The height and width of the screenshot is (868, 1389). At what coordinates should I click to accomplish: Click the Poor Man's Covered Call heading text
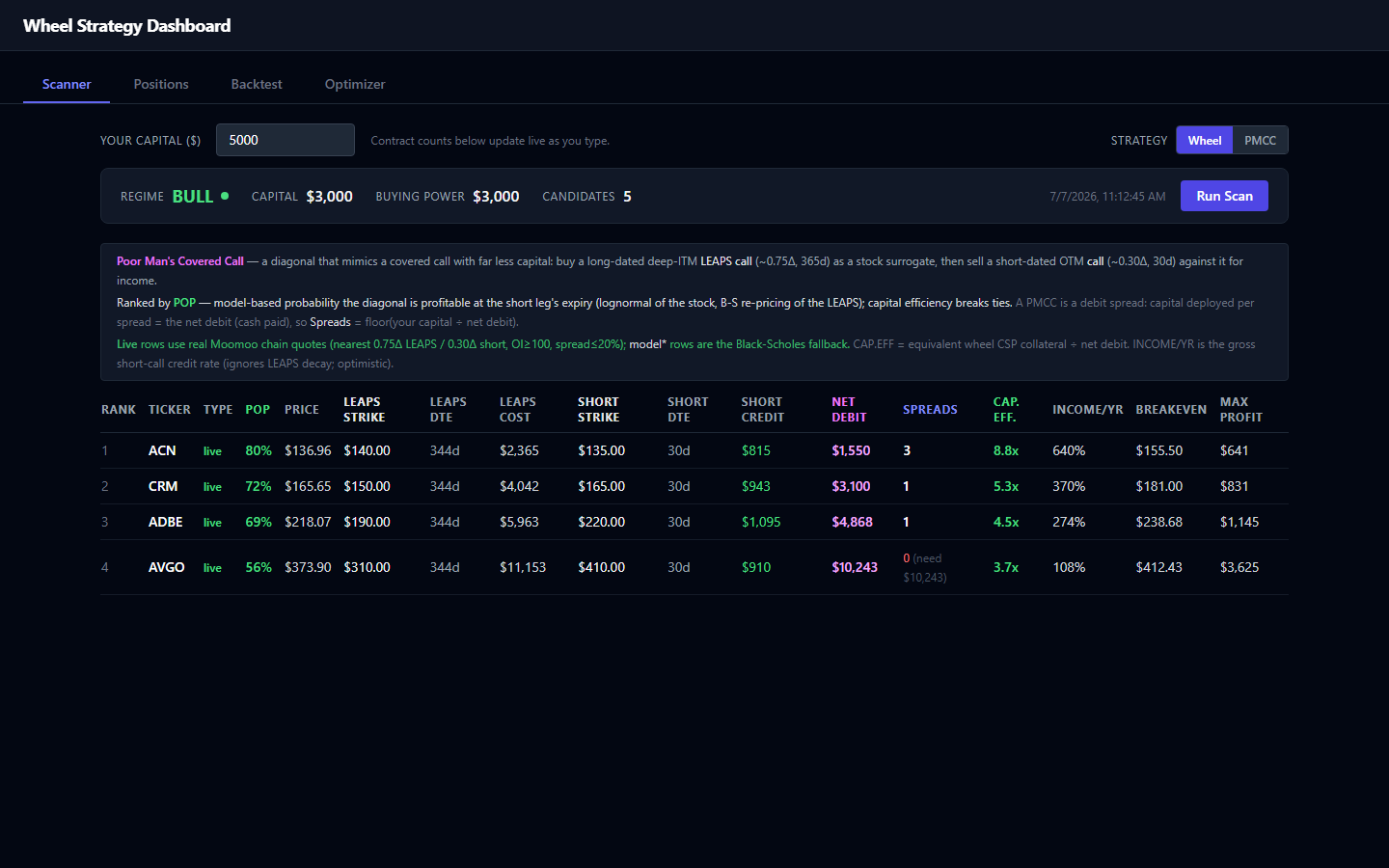(x=180, y=261)
